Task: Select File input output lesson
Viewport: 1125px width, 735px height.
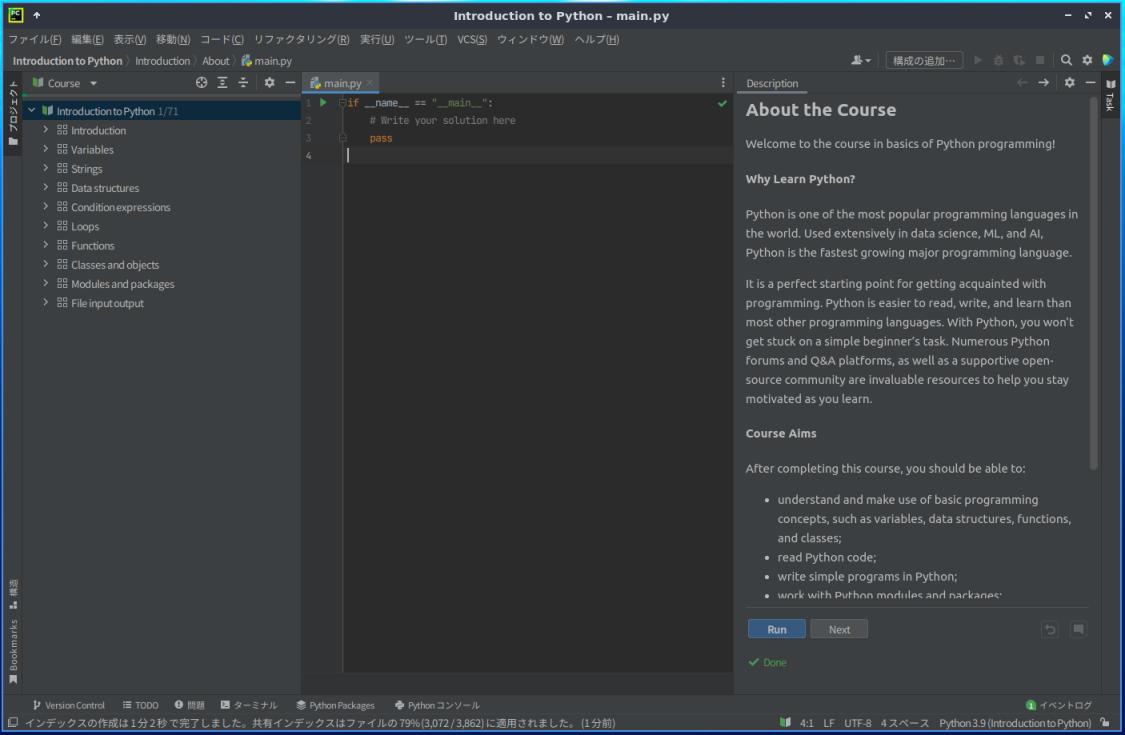Action: [107, 303]
